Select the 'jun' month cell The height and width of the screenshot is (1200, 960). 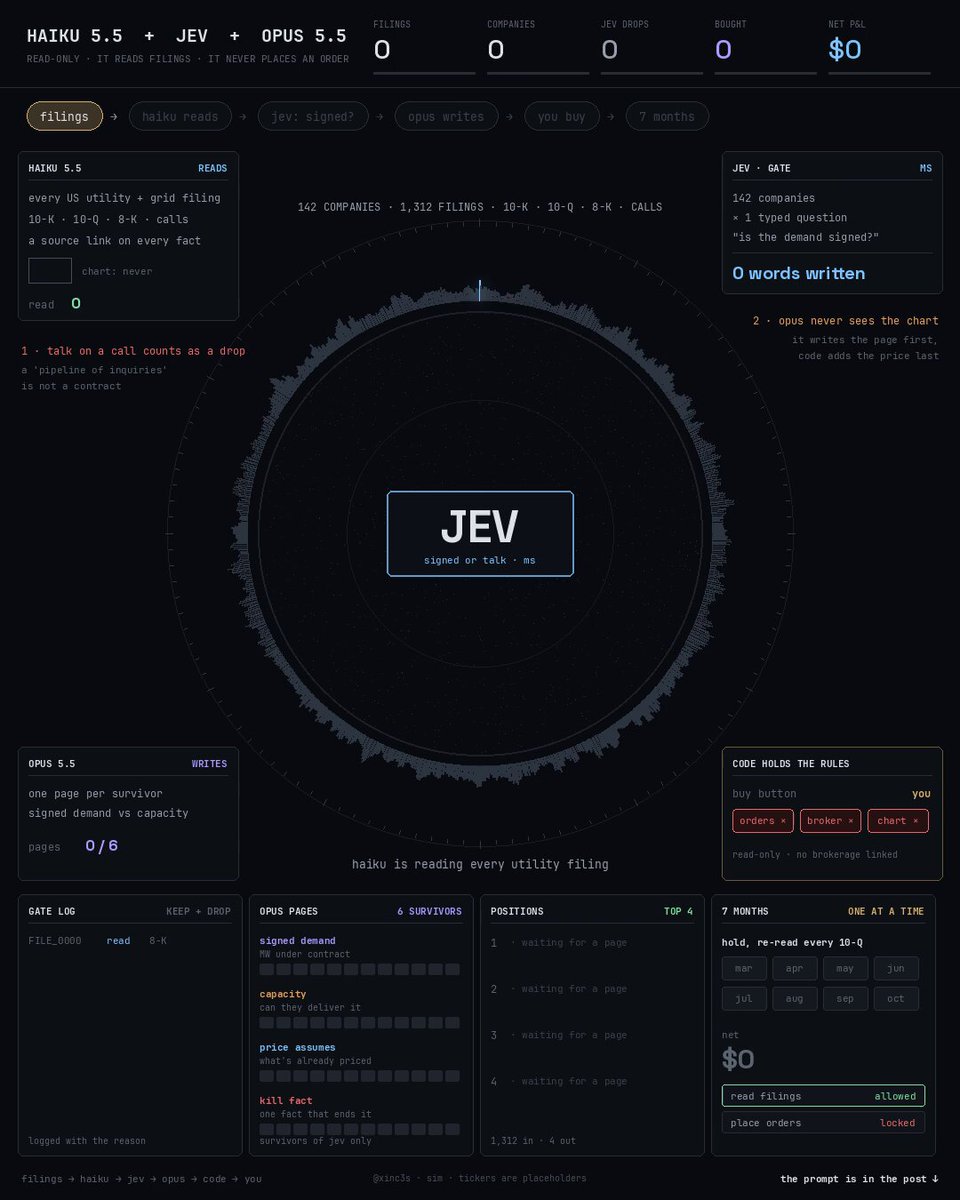pos(896,969)
